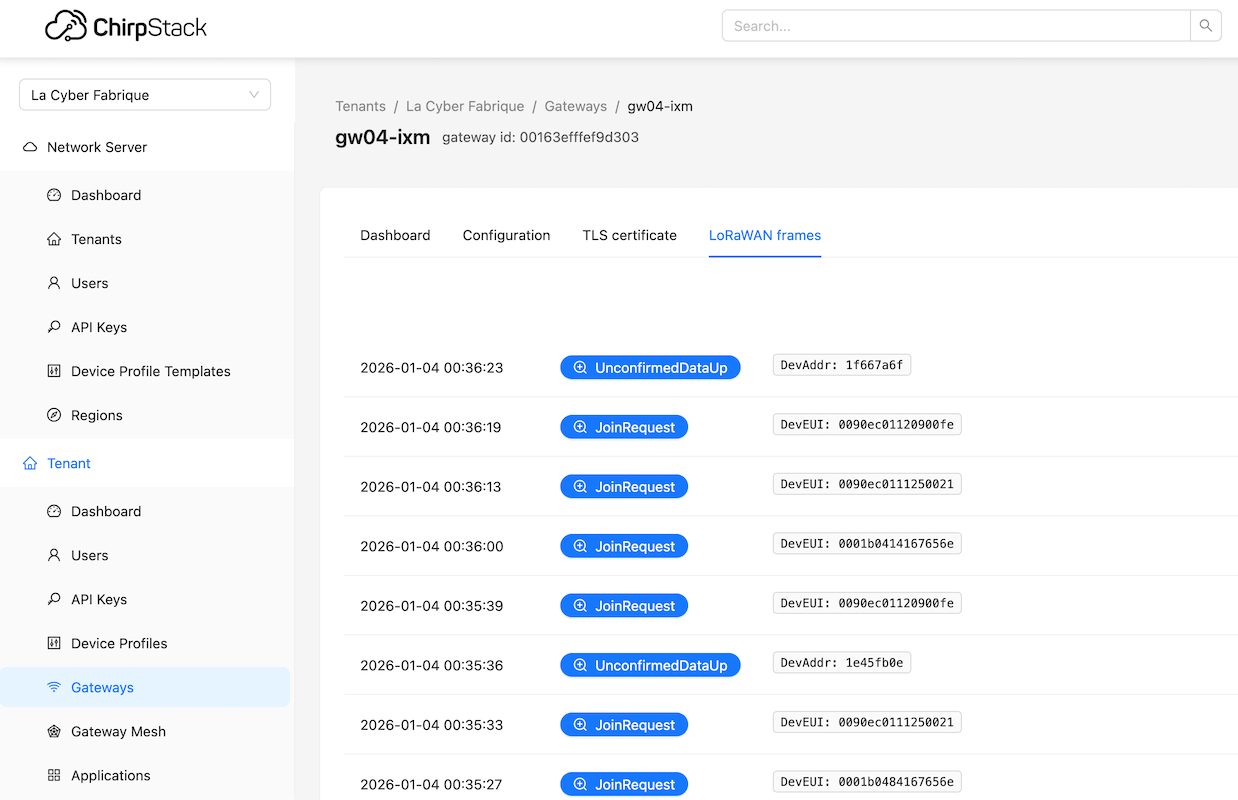Image resolution: width=1238 pixels, height=800 pixels.
Task: Switch to the Configuration tab
Action: click(x=506, y=235)
